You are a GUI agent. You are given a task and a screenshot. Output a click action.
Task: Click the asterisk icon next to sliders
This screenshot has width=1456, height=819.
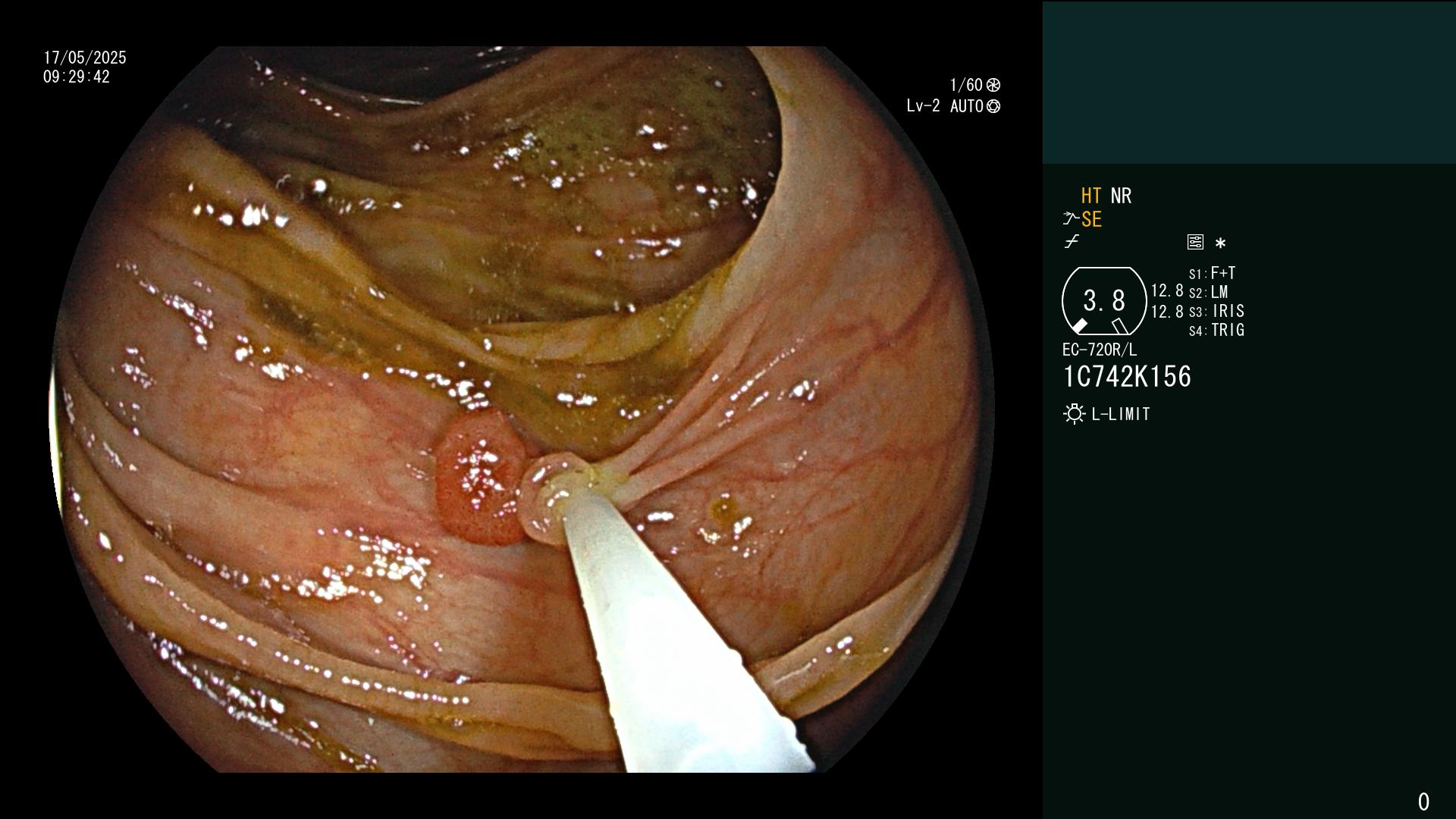point(1220,243)
